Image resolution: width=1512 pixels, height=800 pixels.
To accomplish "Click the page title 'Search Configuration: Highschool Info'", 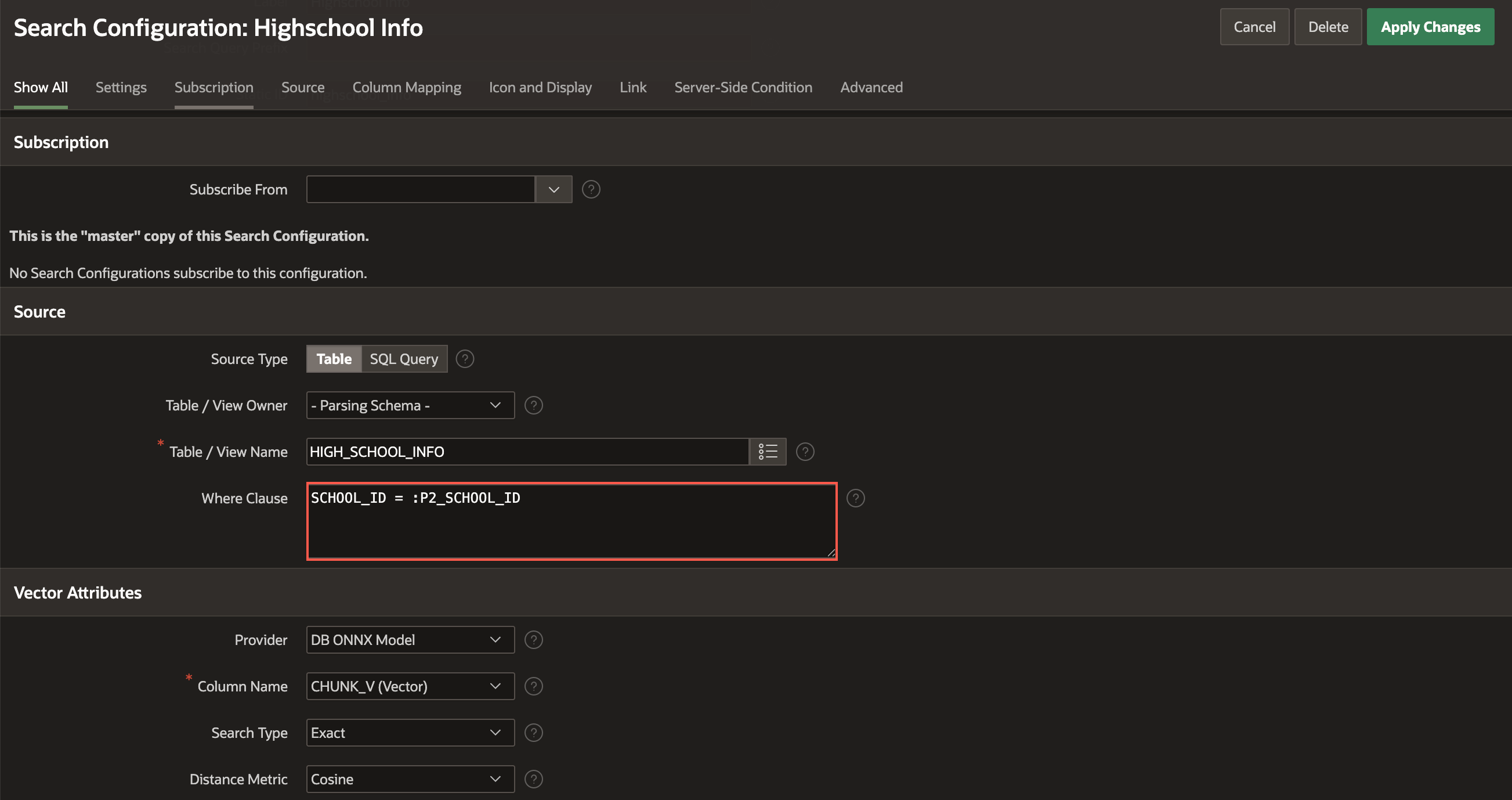I will pyautogui.click(x=218, y=27).
